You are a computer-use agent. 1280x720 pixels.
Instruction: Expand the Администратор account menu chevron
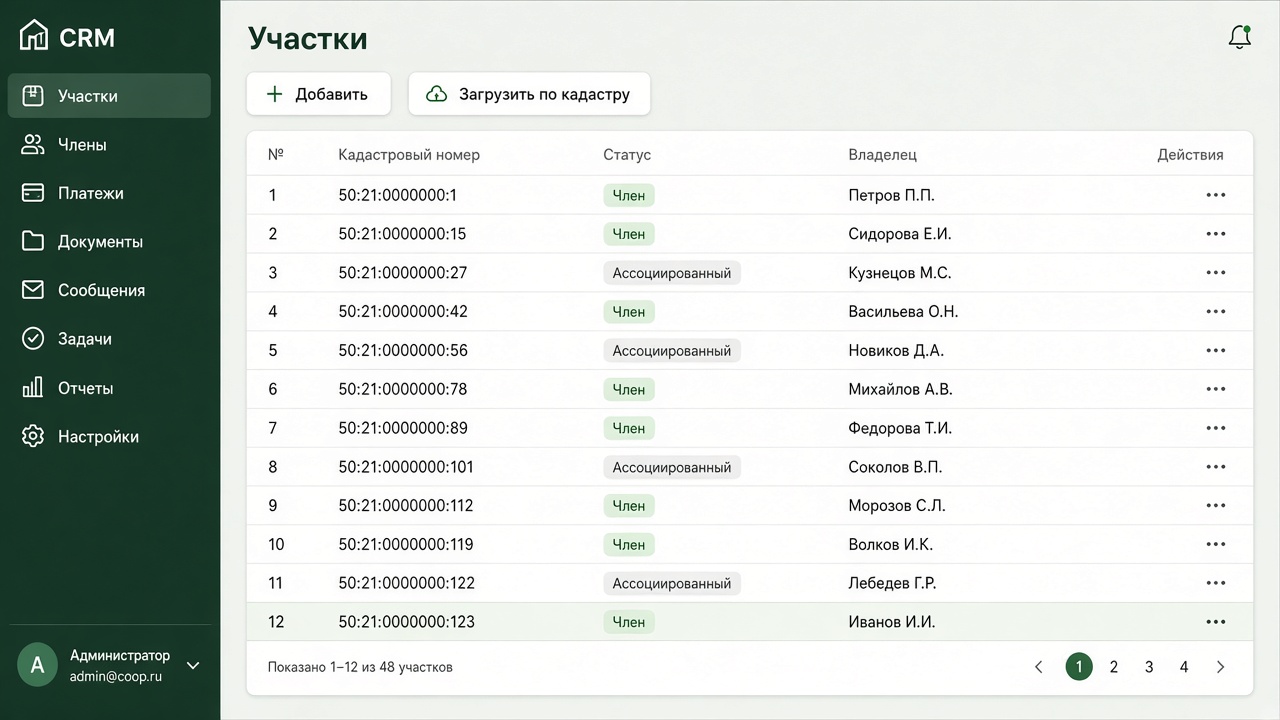pos(193,665)
